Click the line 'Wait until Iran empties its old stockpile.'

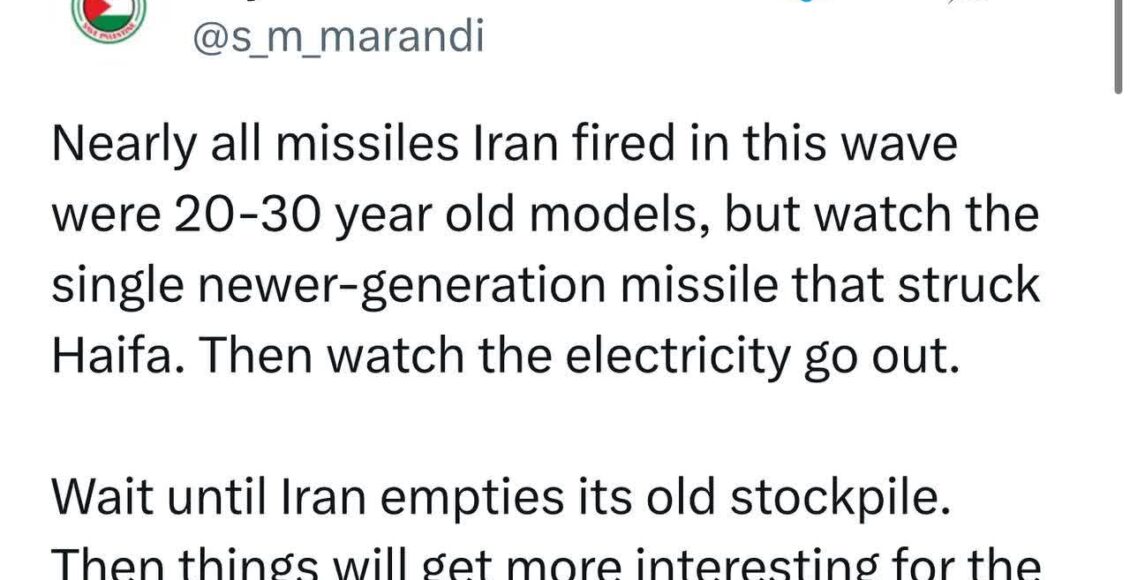click(501, 499)
